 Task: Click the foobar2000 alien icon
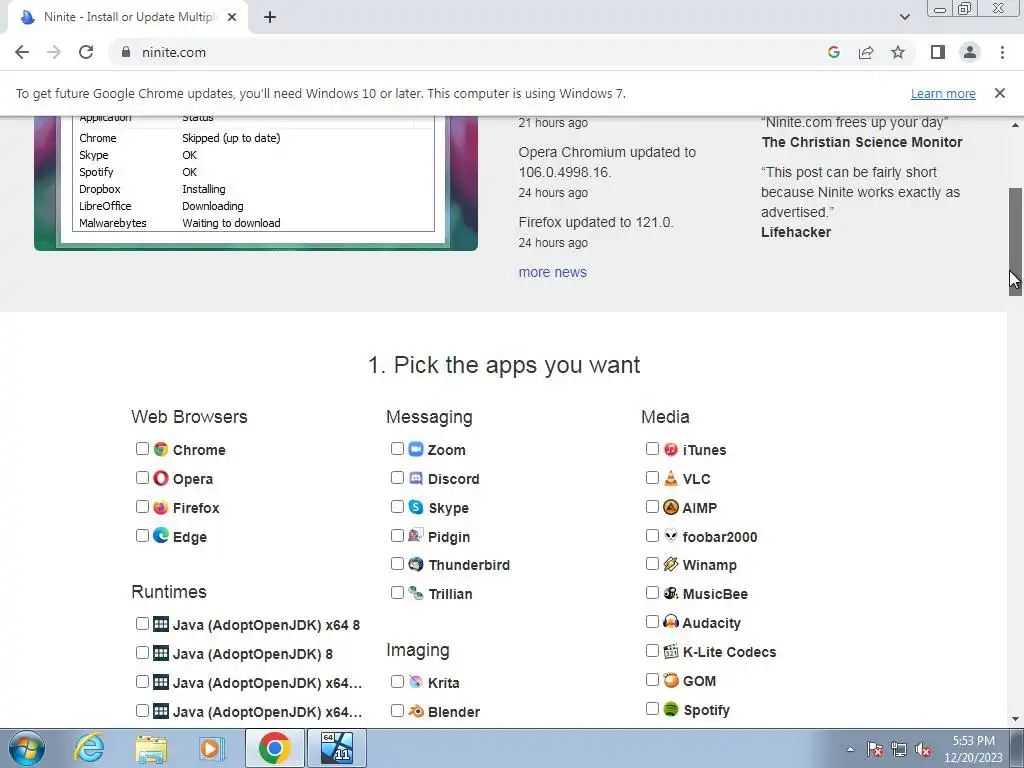tap(671, 536)
